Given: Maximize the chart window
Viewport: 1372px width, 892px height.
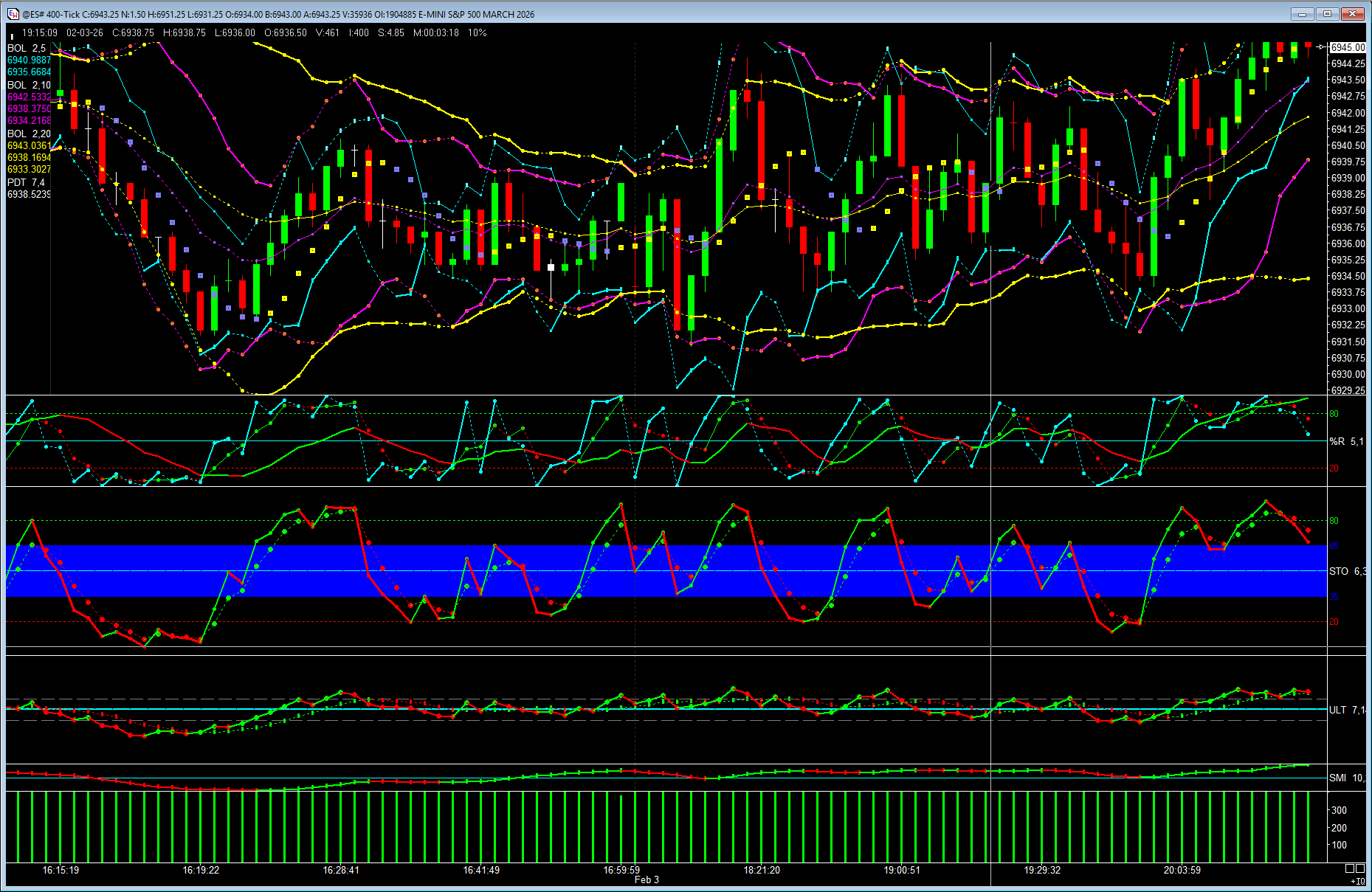Looking at the screenshot, I should (1327, 14).
